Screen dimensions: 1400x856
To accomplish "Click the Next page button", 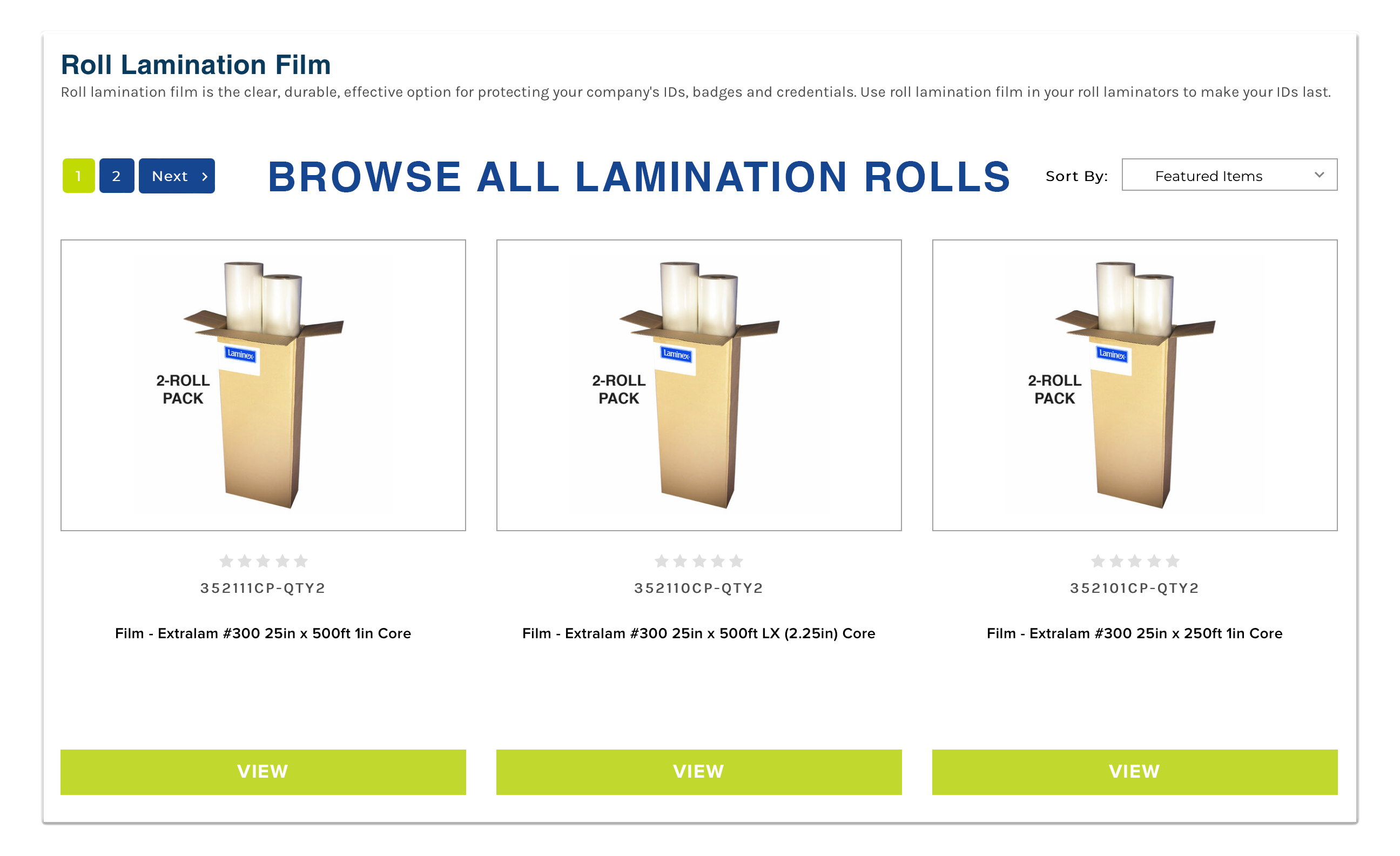I will 176,176.
